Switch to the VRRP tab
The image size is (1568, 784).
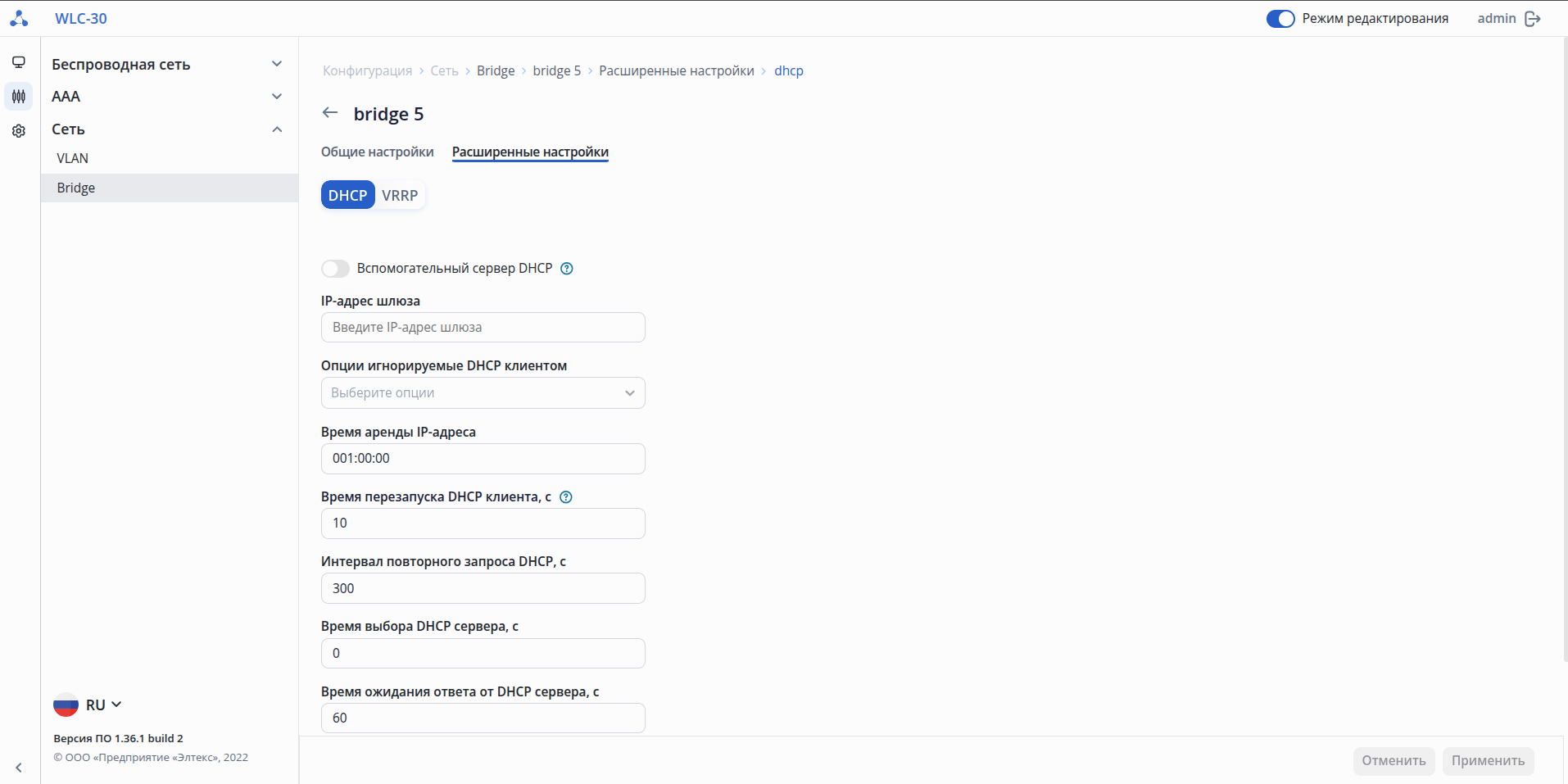(x=400, y=196)
